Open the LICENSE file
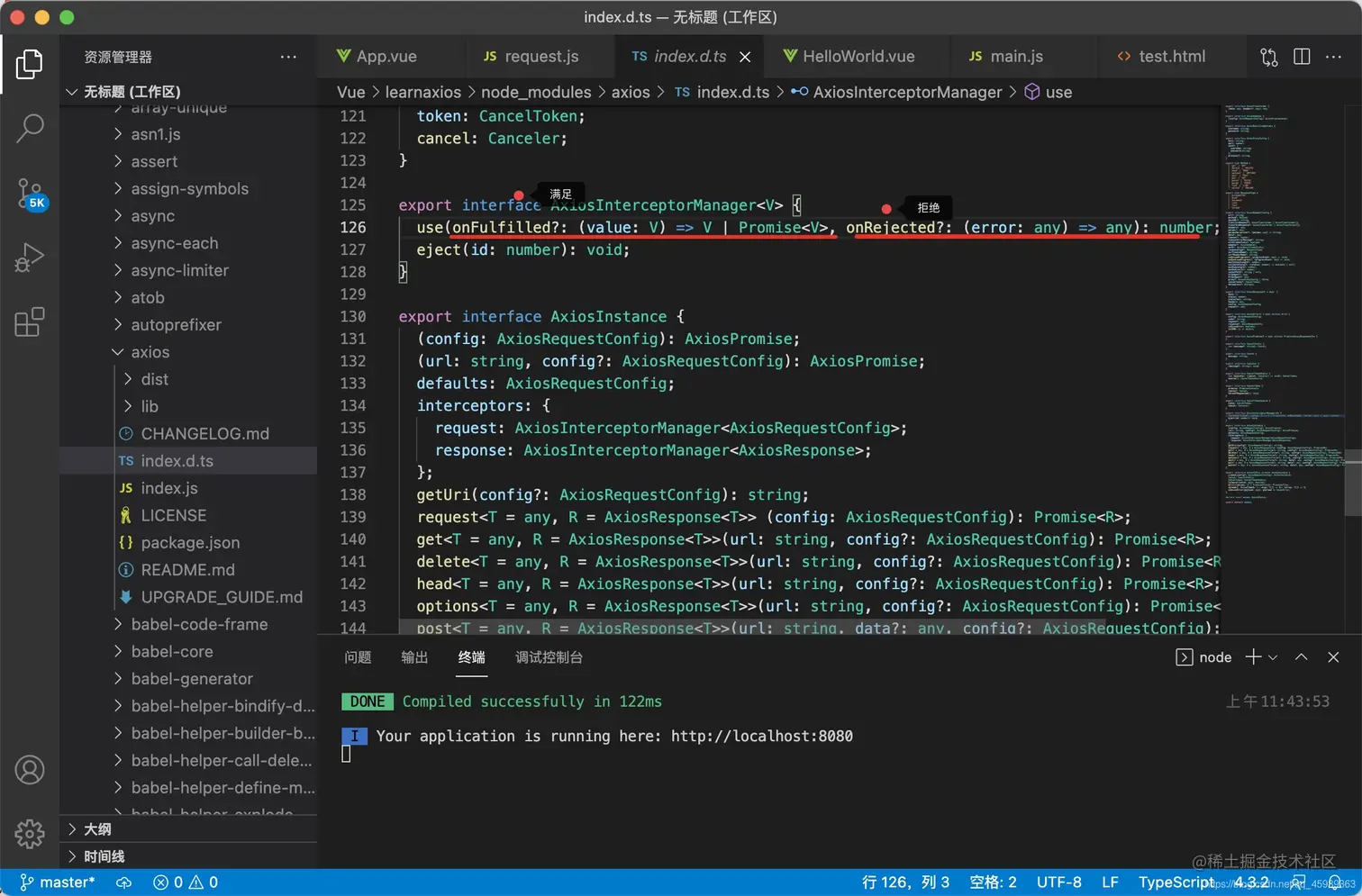Screen dimensions: 1362x896 click(188, 515)
